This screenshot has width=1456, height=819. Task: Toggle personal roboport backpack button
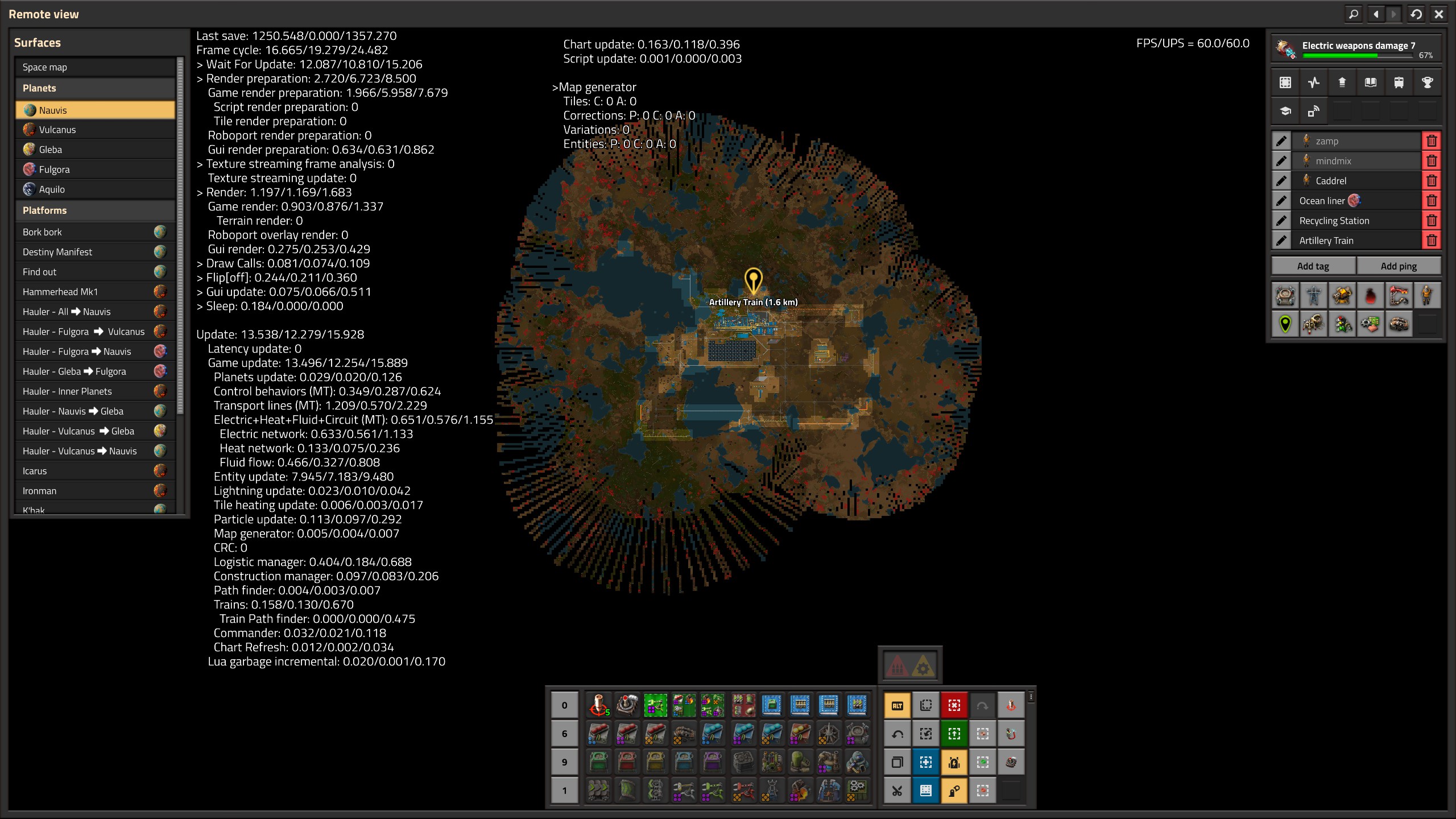(954, 762)
